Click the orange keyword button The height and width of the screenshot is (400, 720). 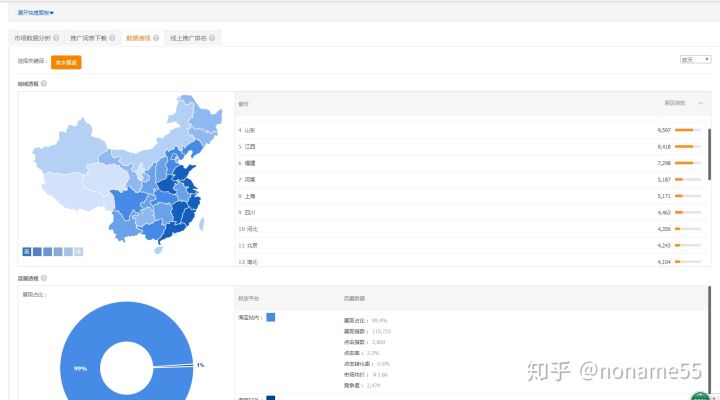coord(66,61)
